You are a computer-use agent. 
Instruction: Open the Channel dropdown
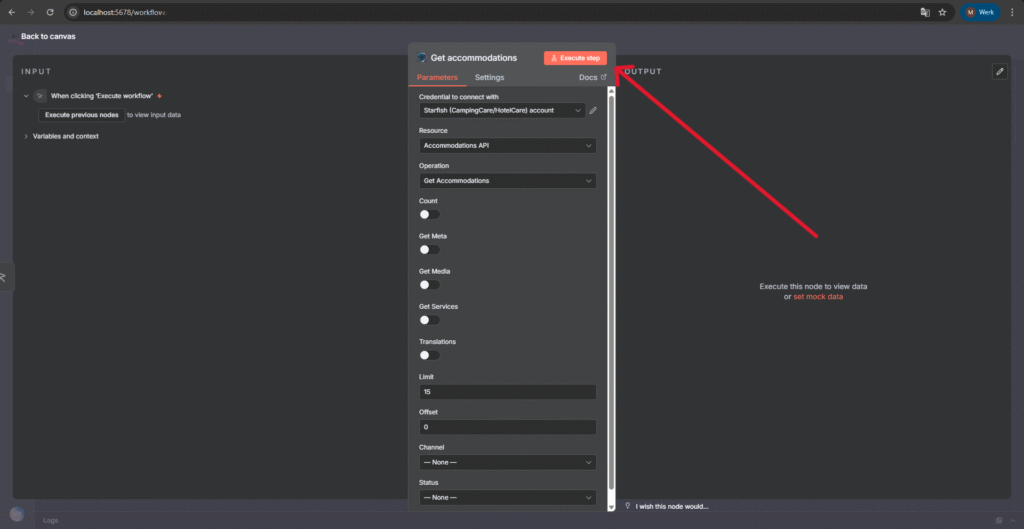tap(507, 463)
